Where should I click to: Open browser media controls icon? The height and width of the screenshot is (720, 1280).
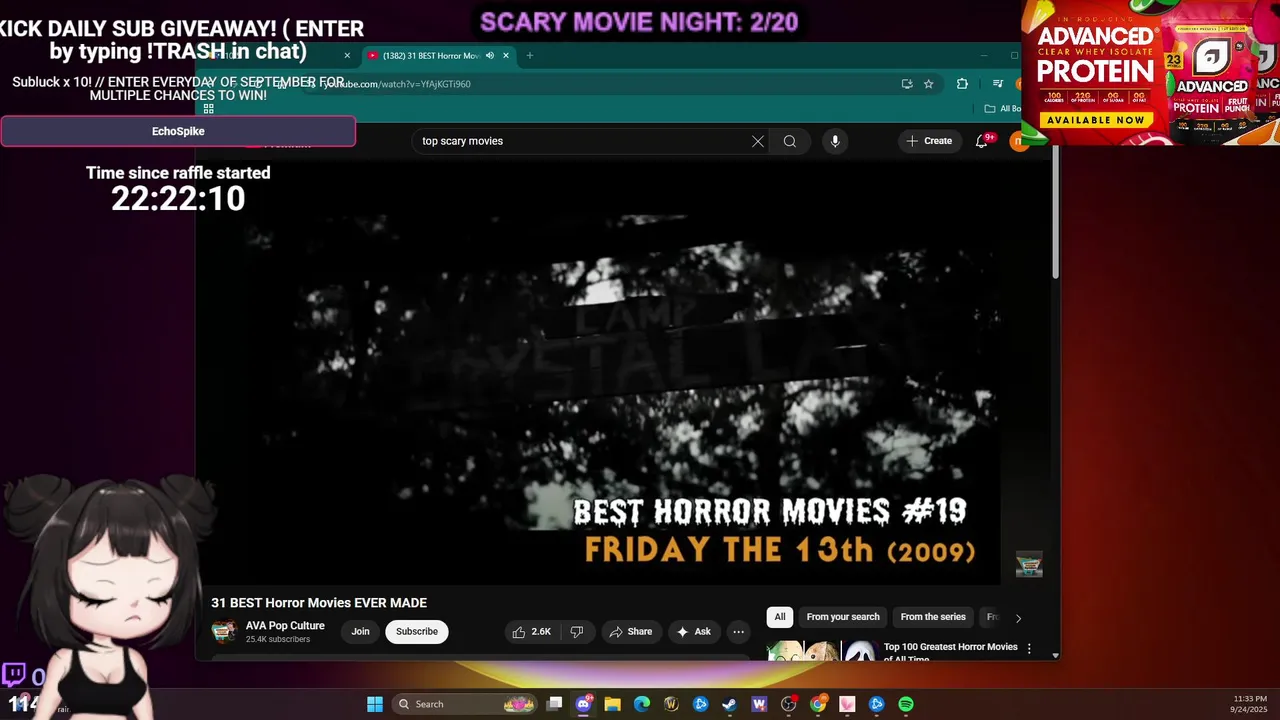tap(997, 84)
